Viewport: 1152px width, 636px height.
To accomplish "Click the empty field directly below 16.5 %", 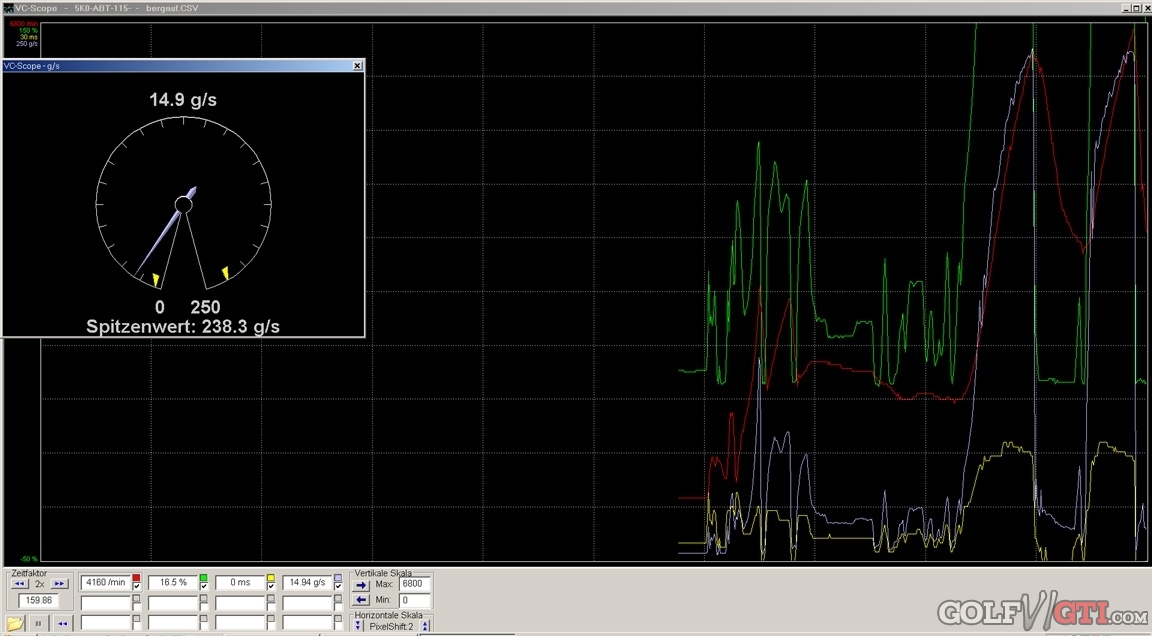I will click(x=173, y=603).
